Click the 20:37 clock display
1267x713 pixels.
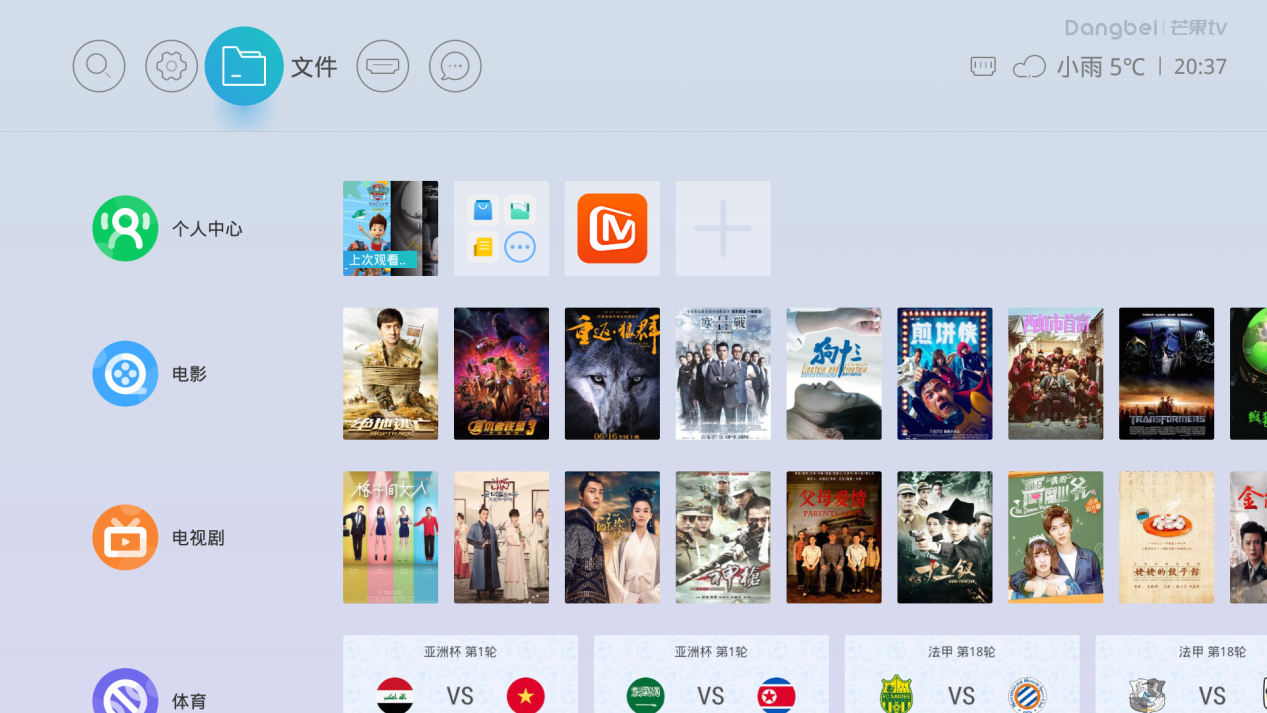1200,67
